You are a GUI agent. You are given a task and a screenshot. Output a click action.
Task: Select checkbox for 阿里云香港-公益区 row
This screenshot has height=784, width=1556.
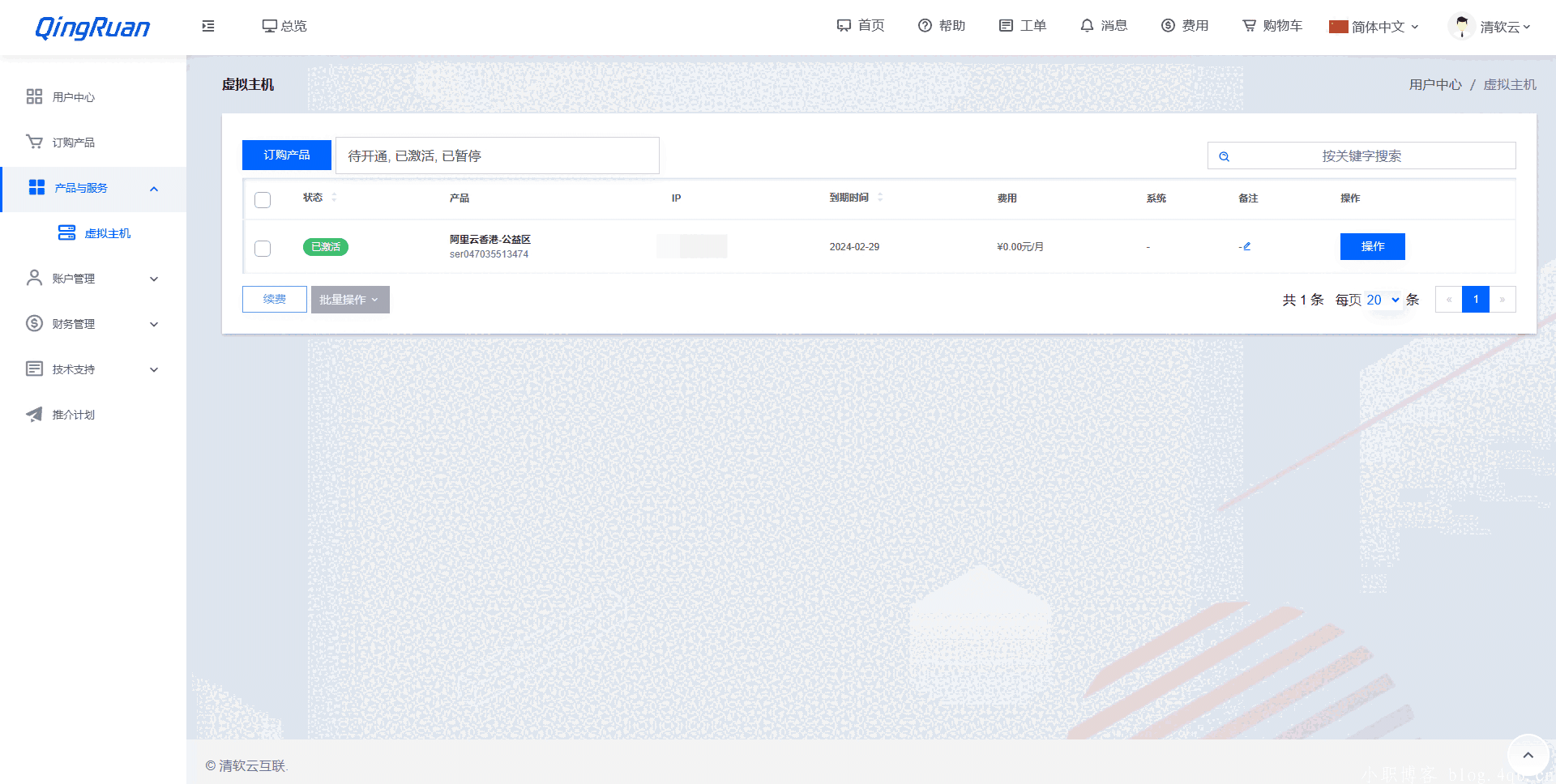click(x=263, y=248)
